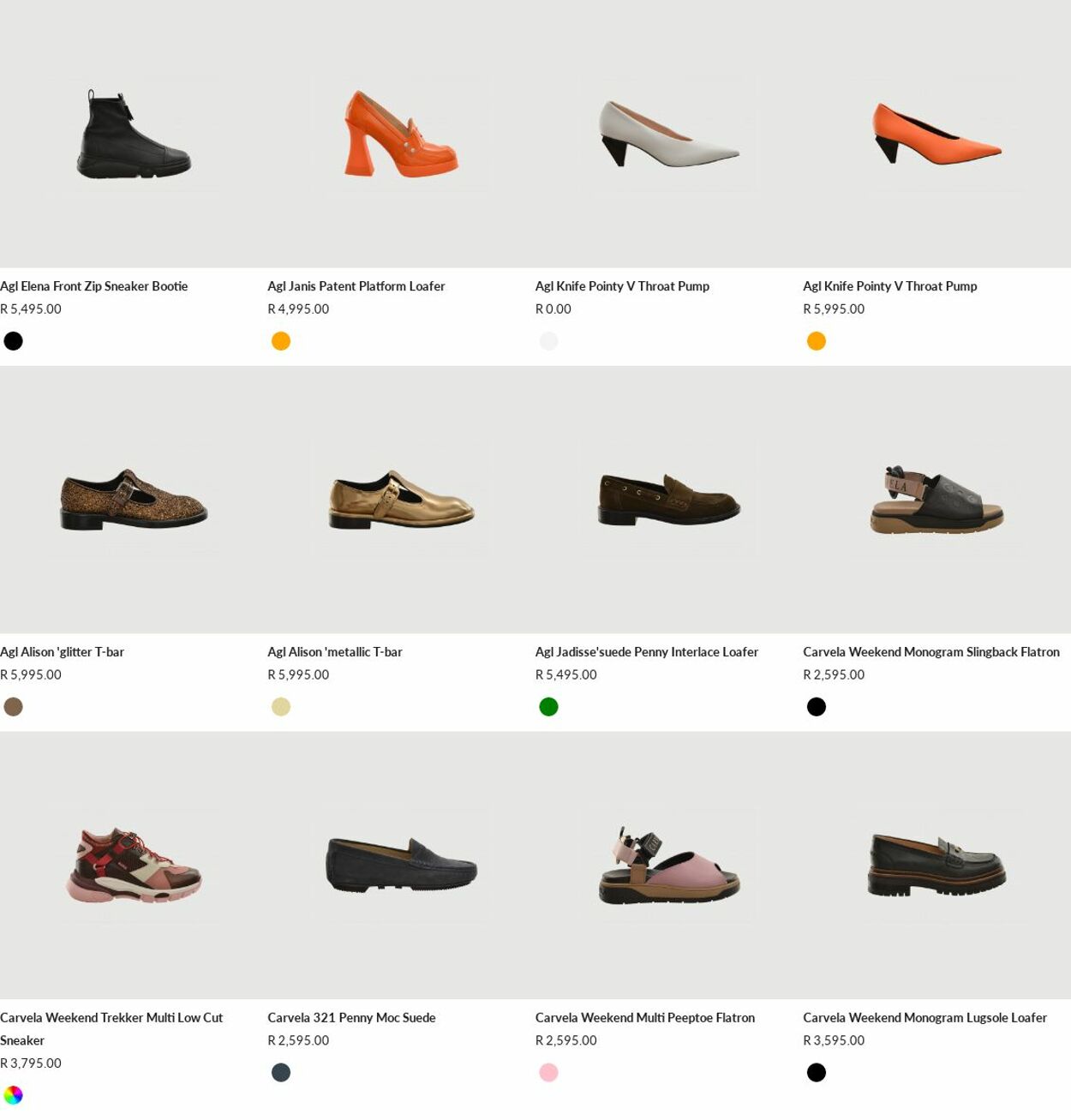Select pink swatch under Multi Peeptoe Flatron

548,1073
